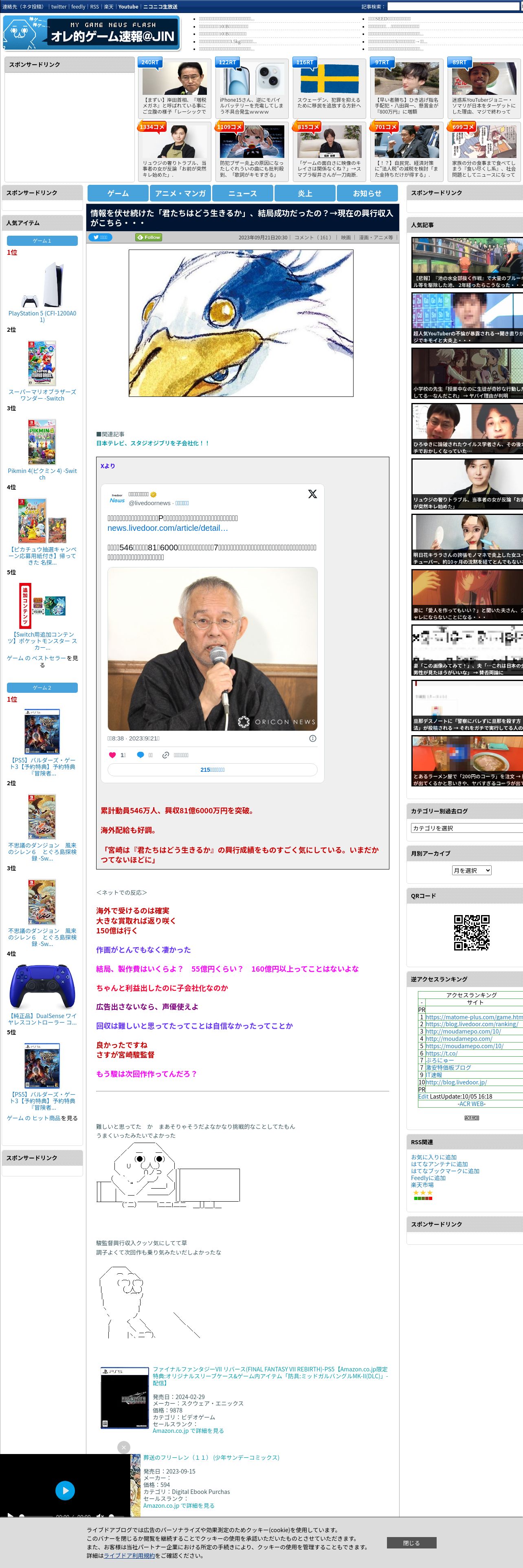The width and height of the screenshot is (523, 1568).
Task: Open feedly link in top bar
Action: 78,7
